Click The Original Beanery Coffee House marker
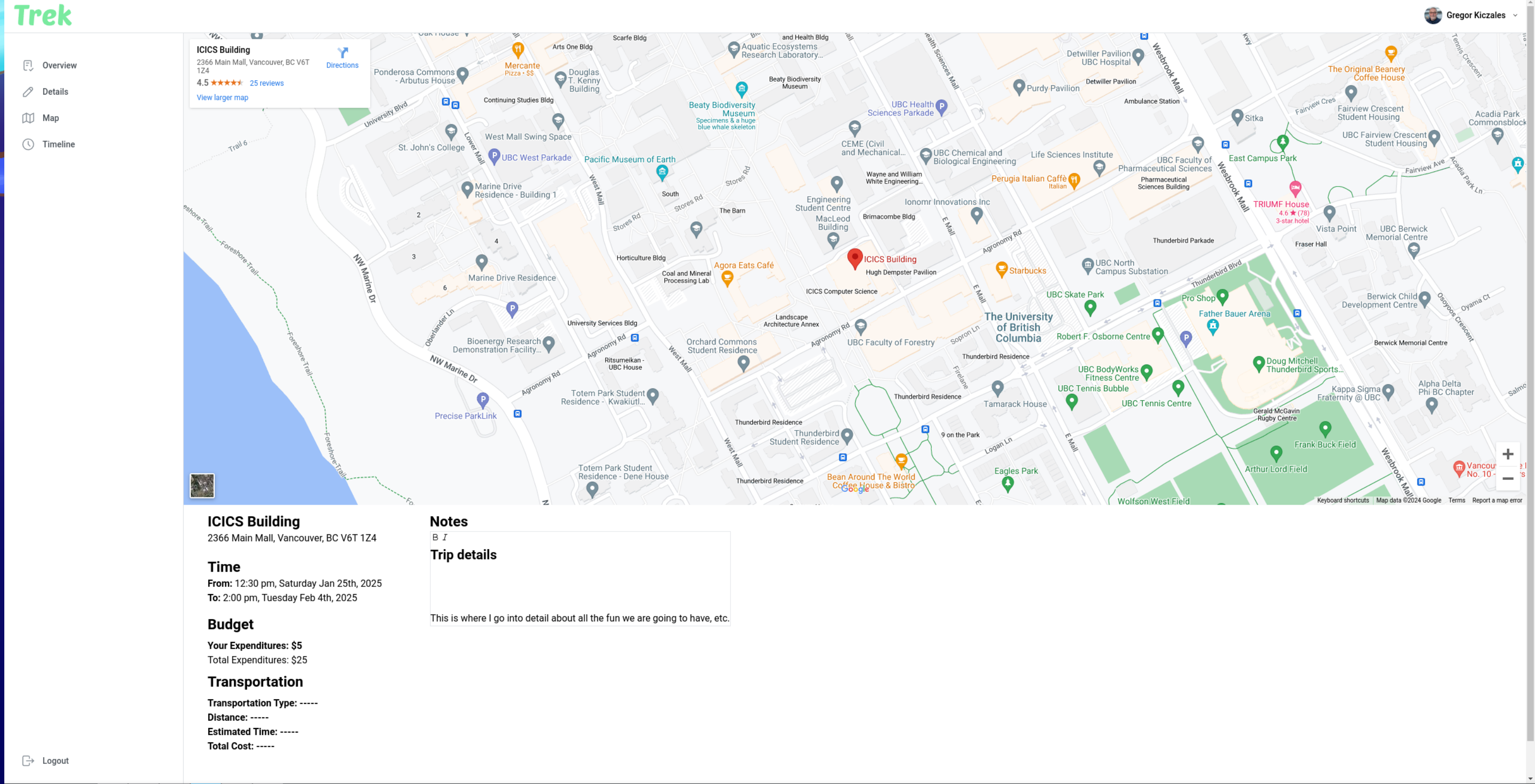Screen dimensions: 1535x784 click(x=1391, y=54)
